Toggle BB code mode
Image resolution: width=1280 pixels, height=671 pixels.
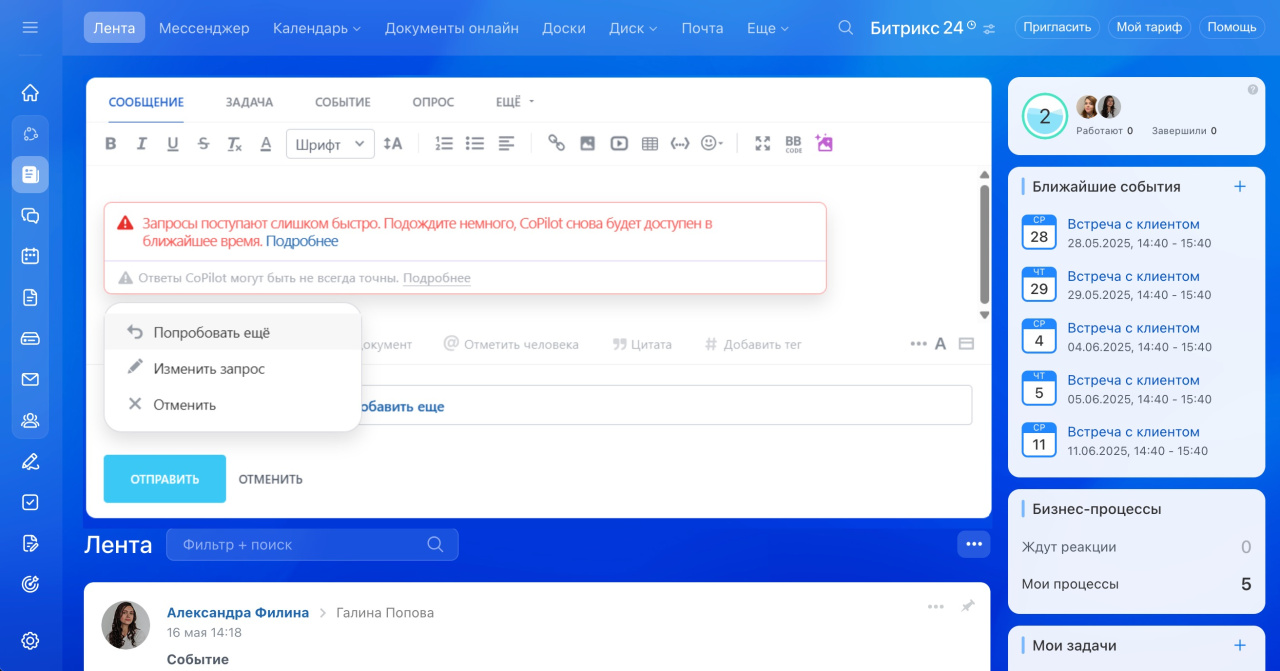pyautogui.click(x=793, y=144)
